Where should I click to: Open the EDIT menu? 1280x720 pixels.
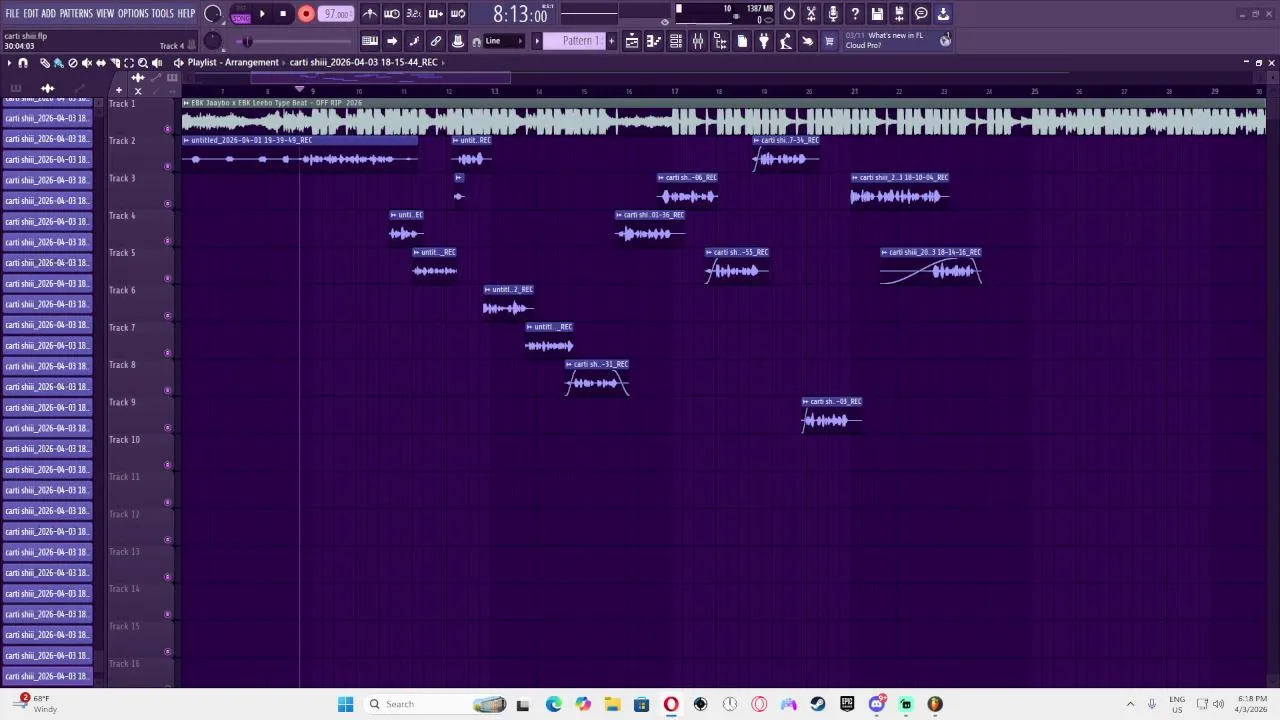(30, 13)
